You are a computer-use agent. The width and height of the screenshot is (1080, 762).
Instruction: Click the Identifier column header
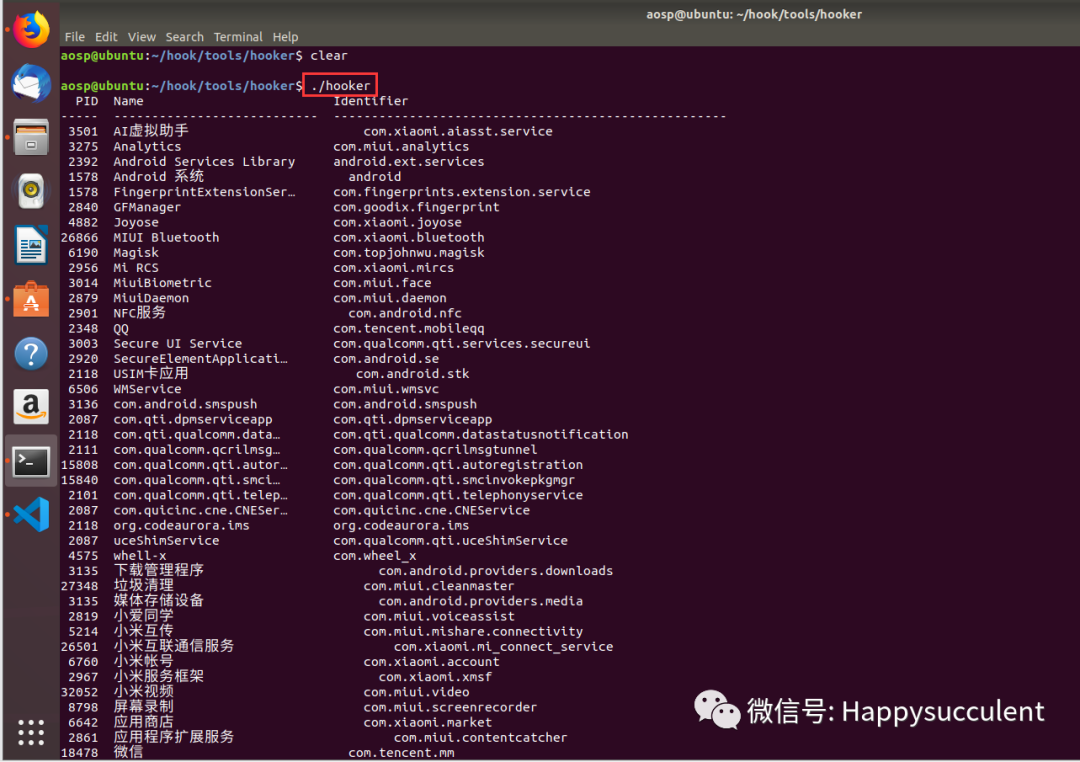[x=371, y=101]
